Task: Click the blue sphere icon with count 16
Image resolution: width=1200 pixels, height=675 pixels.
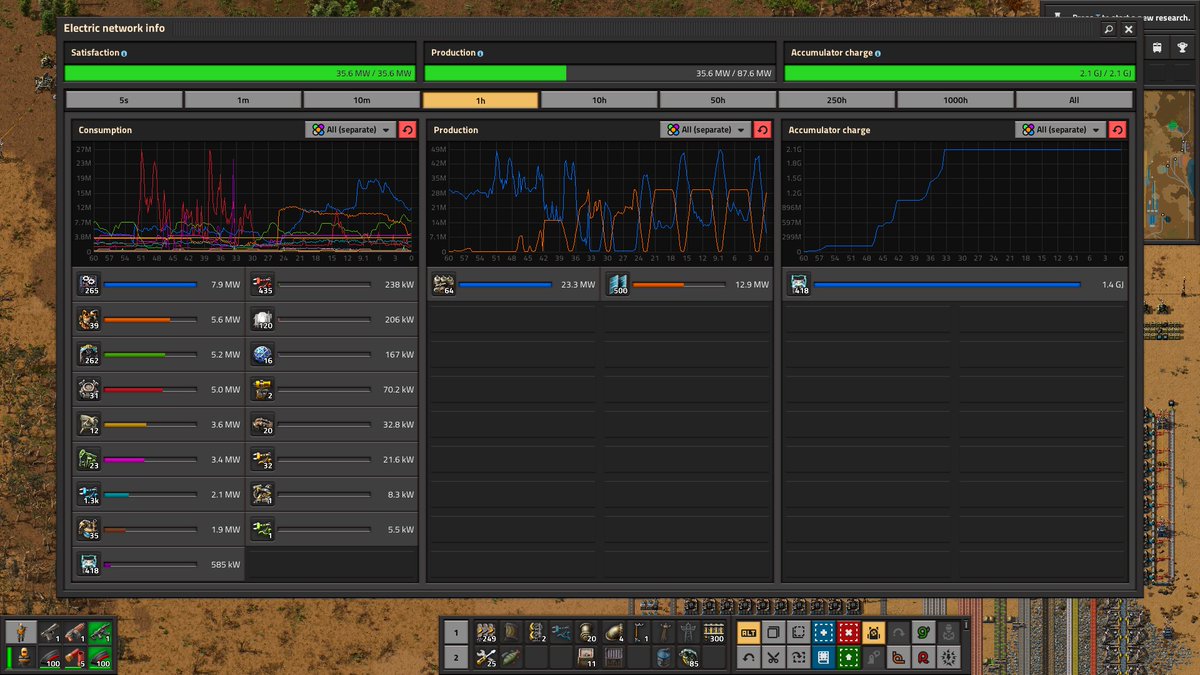Action: pyautogui.click(x=262, y=355)
